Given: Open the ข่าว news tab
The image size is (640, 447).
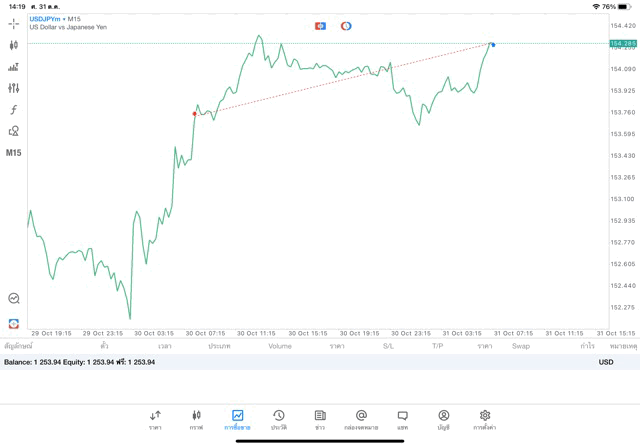Looking at the screenshot, I should coord(320,419).
